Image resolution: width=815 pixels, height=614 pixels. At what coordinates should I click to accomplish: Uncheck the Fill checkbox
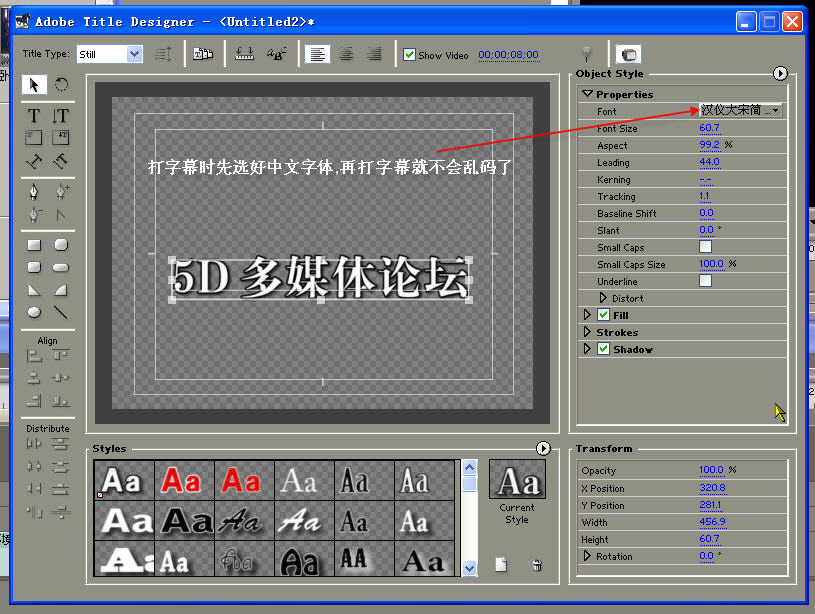pyautogui.click(x=603, y=315)
